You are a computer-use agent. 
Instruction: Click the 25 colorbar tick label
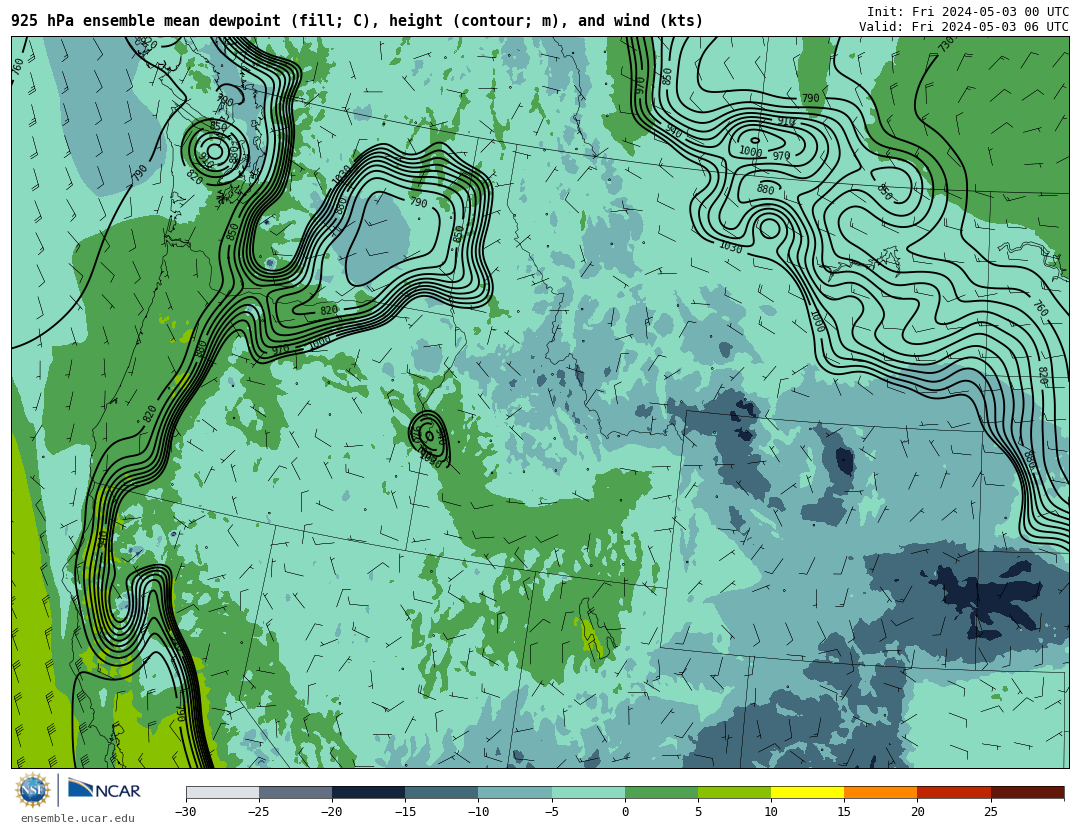point(990,812)
